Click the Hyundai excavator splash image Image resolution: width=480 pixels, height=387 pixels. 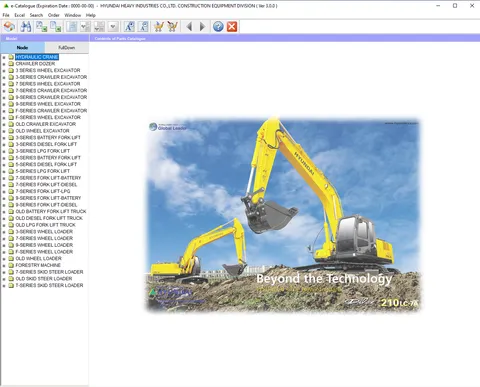coord(283,215)
